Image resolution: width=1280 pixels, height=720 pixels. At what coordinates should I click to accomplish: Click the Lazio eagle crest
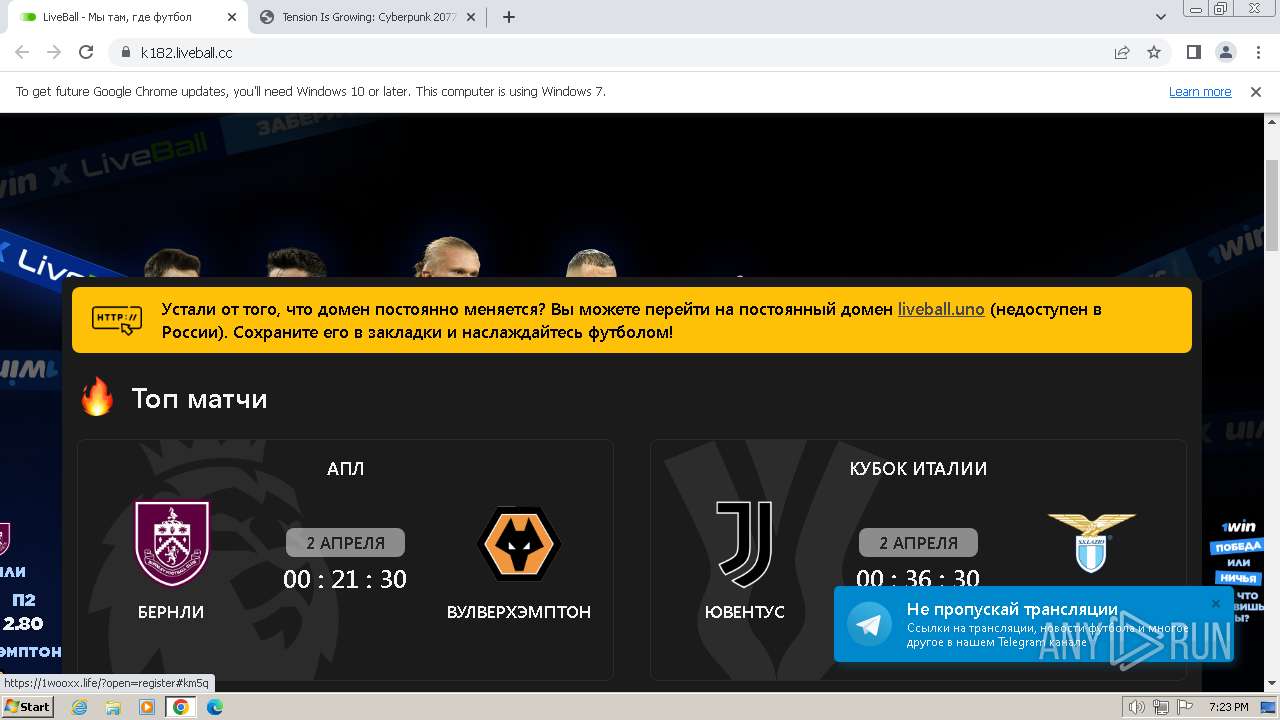click(1091, 543)
